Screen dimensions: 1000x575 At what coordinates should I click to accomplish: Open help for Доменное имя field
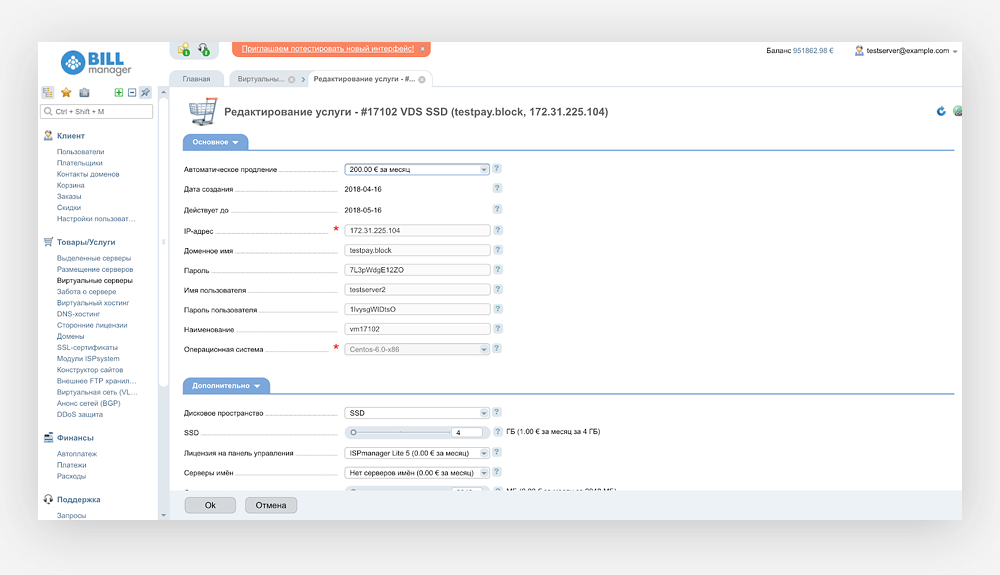coord(497,250)
